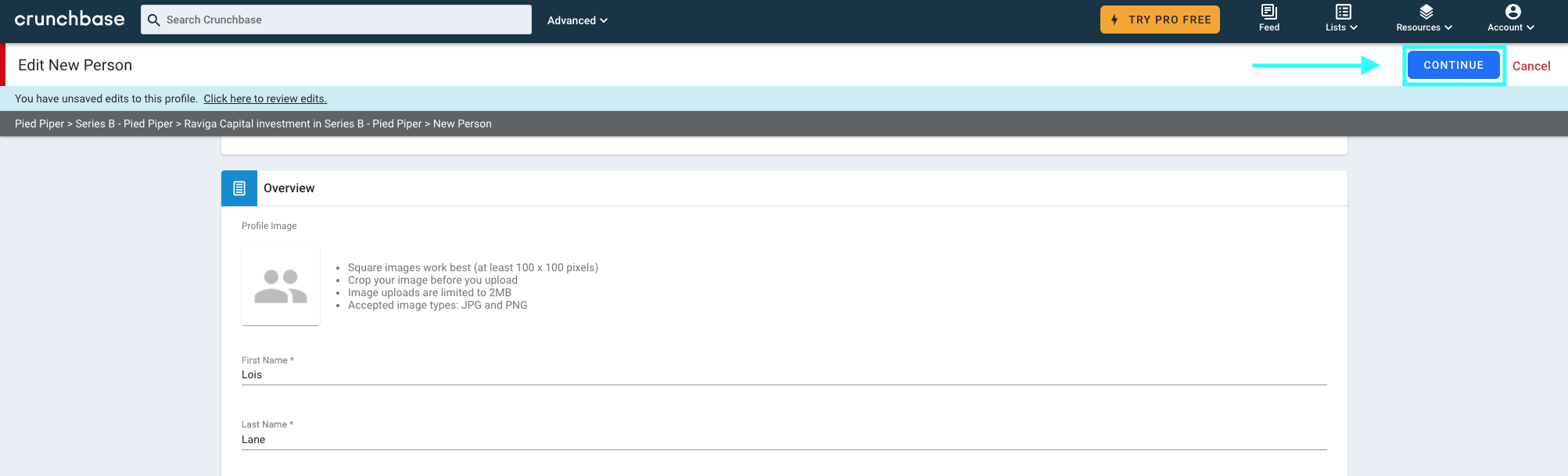Click the Edit New Person title
This screenshot has height=476, width=1568.
[75, 65]
